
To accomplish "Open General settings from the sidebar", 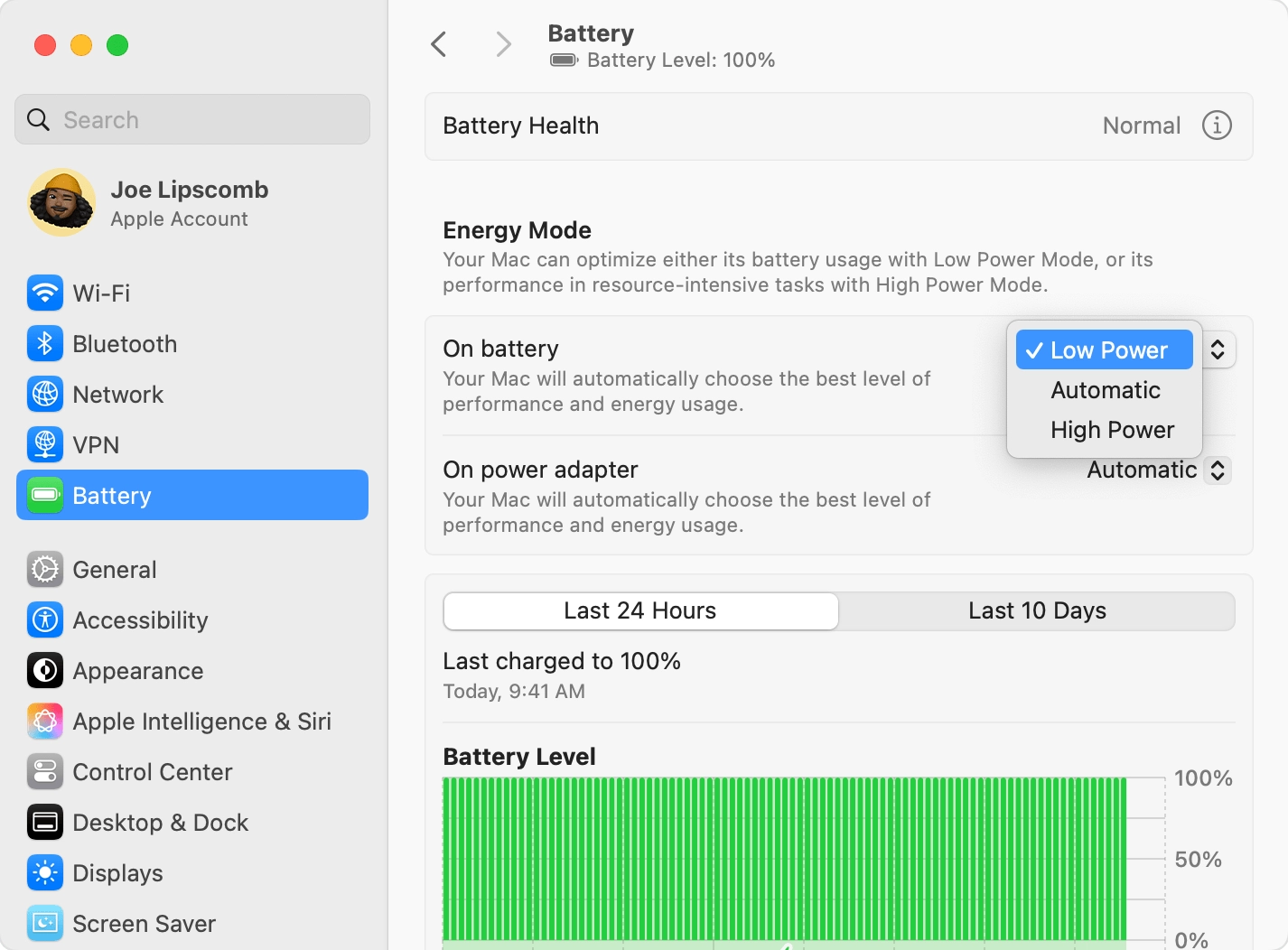I will click(x=44, y=569).
